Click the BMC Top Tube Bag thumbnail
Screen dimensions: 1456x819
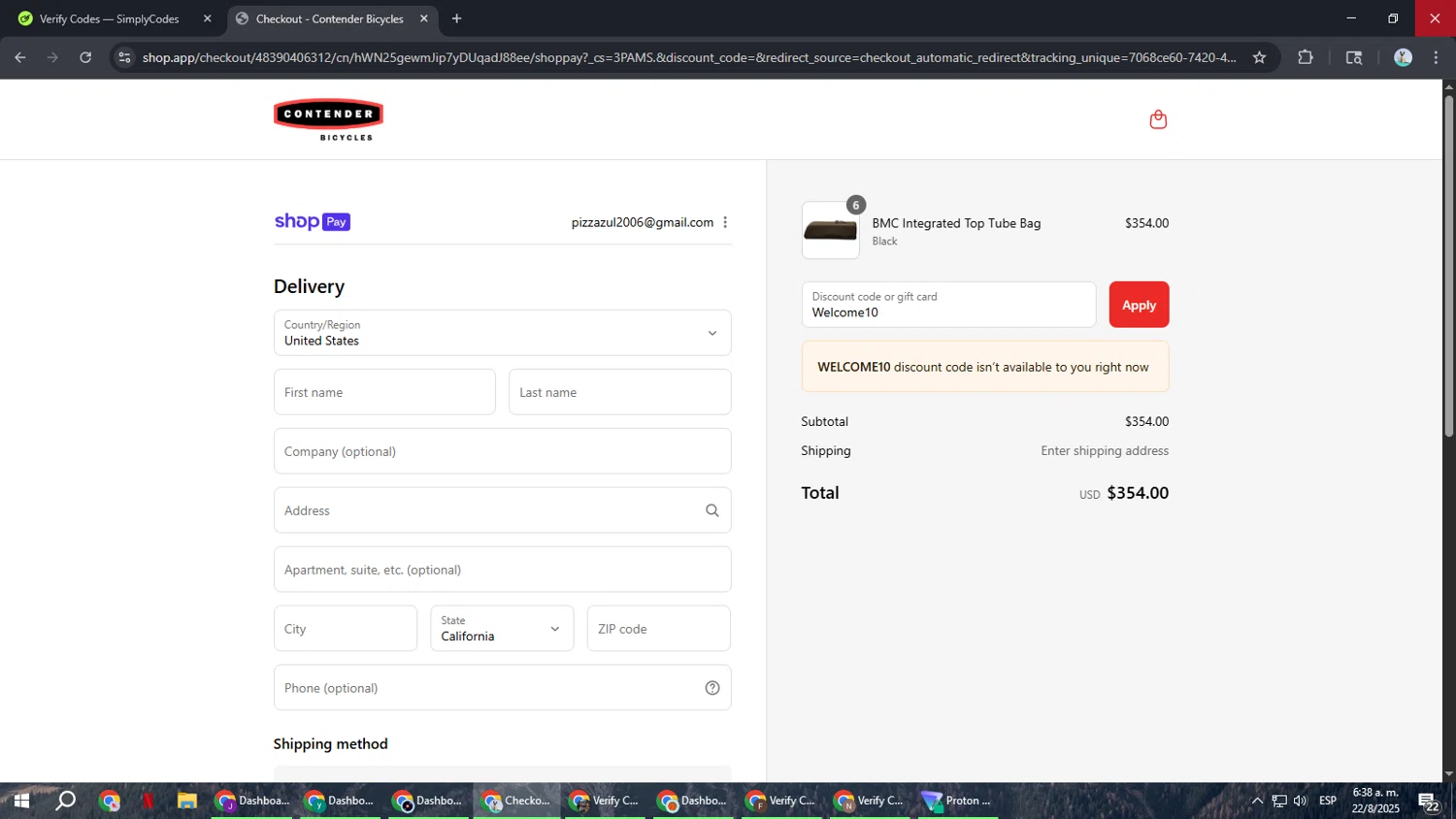point(831,230)
